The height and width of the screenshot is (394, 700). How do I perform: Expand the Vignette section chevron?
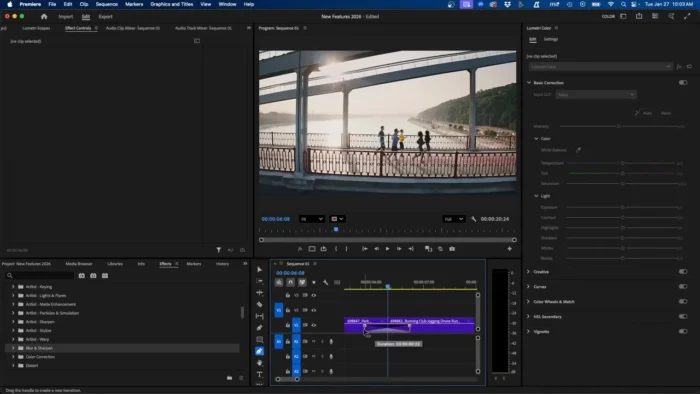click(x=529, y=332)
